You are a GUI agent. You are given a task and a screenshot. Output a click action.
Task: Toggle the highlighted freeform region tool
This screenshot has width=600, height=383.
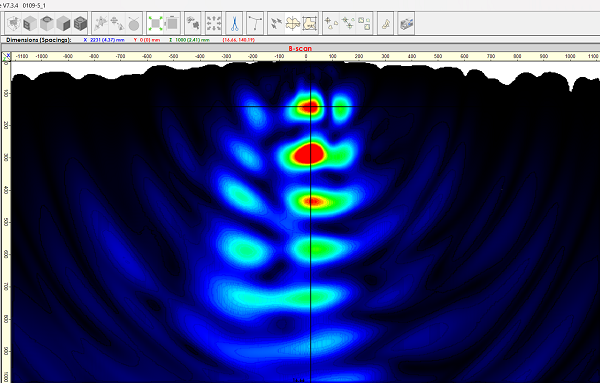pos(293,24)
